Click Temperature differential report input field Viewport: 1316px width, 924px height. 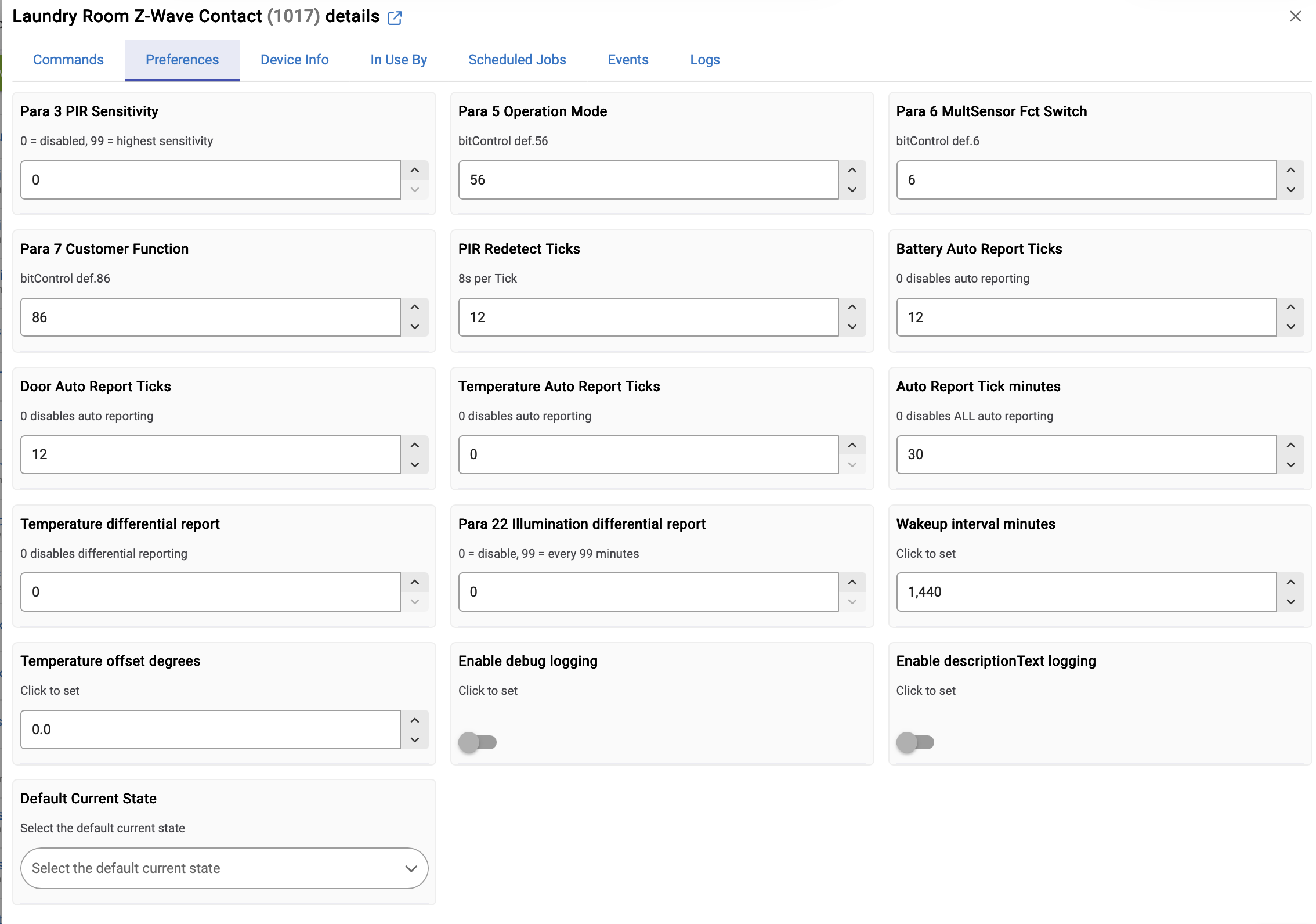click(210, 592)
